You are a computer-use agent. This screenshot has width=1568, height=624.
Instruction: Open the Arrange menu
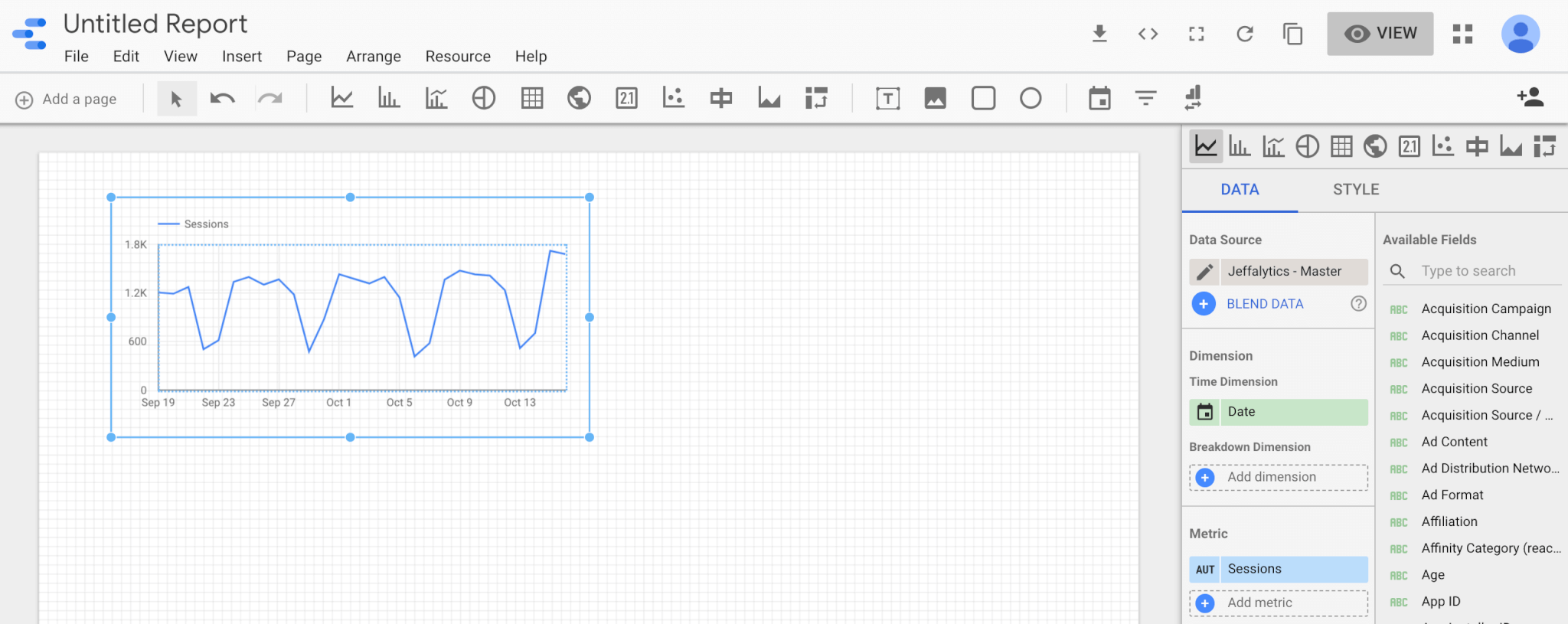pyautogui.click(x=374, y=57)
